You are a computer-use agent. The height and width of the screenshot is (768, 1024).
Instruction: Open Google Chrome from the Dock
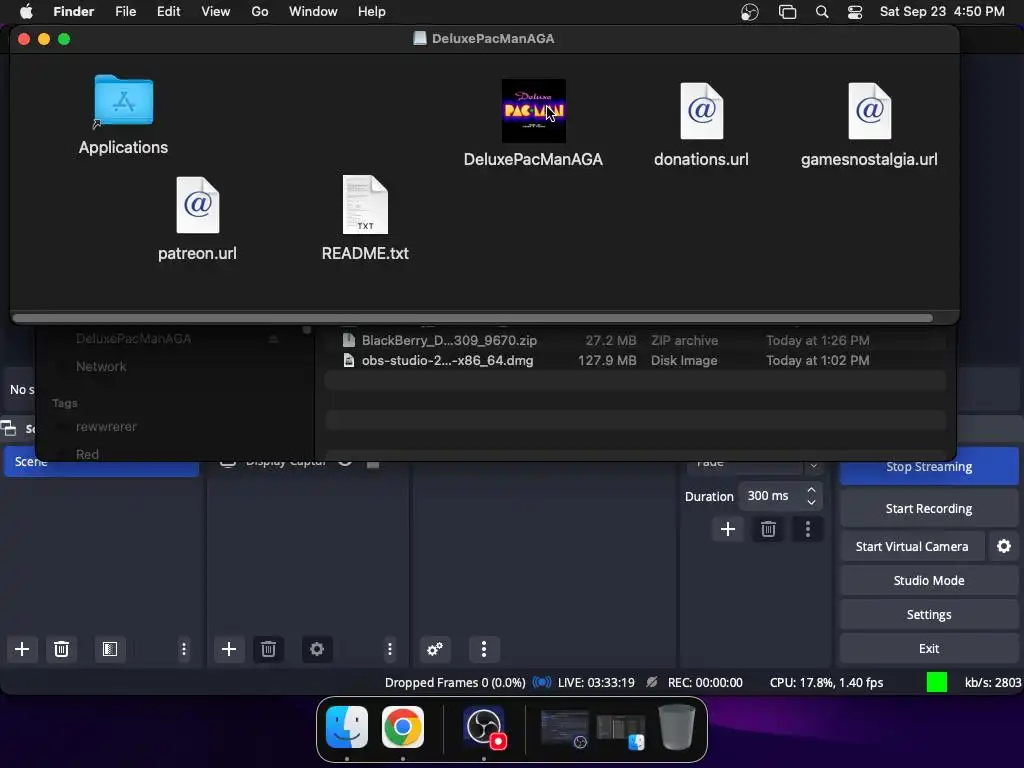coord(403,727)
